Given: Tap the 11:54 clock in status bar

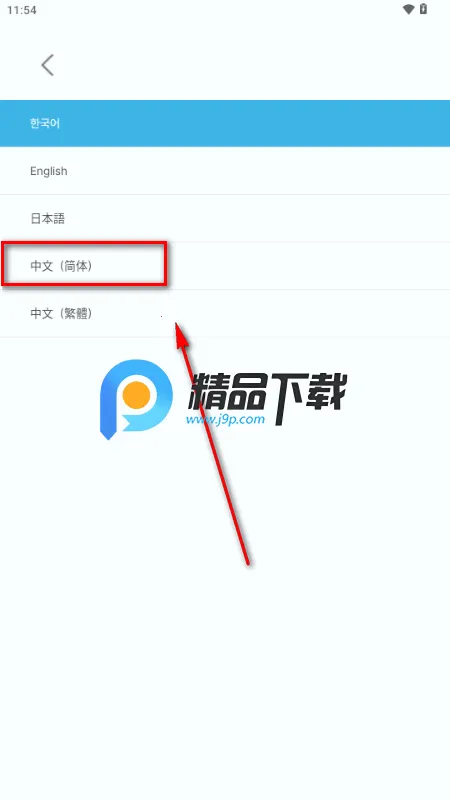Looking at the screenshot, I should [21, 10].
